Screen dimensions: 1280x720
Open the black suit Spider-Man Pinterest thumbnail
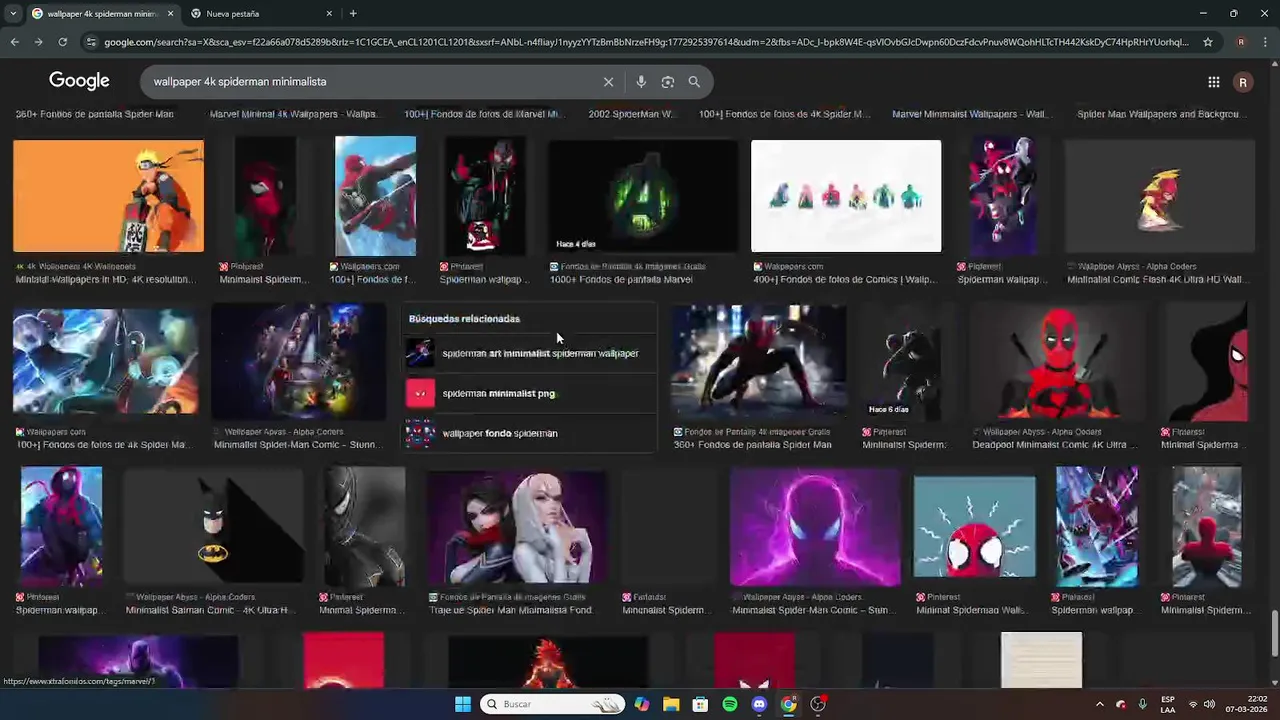pyautogui.click(x=364, y=526)
